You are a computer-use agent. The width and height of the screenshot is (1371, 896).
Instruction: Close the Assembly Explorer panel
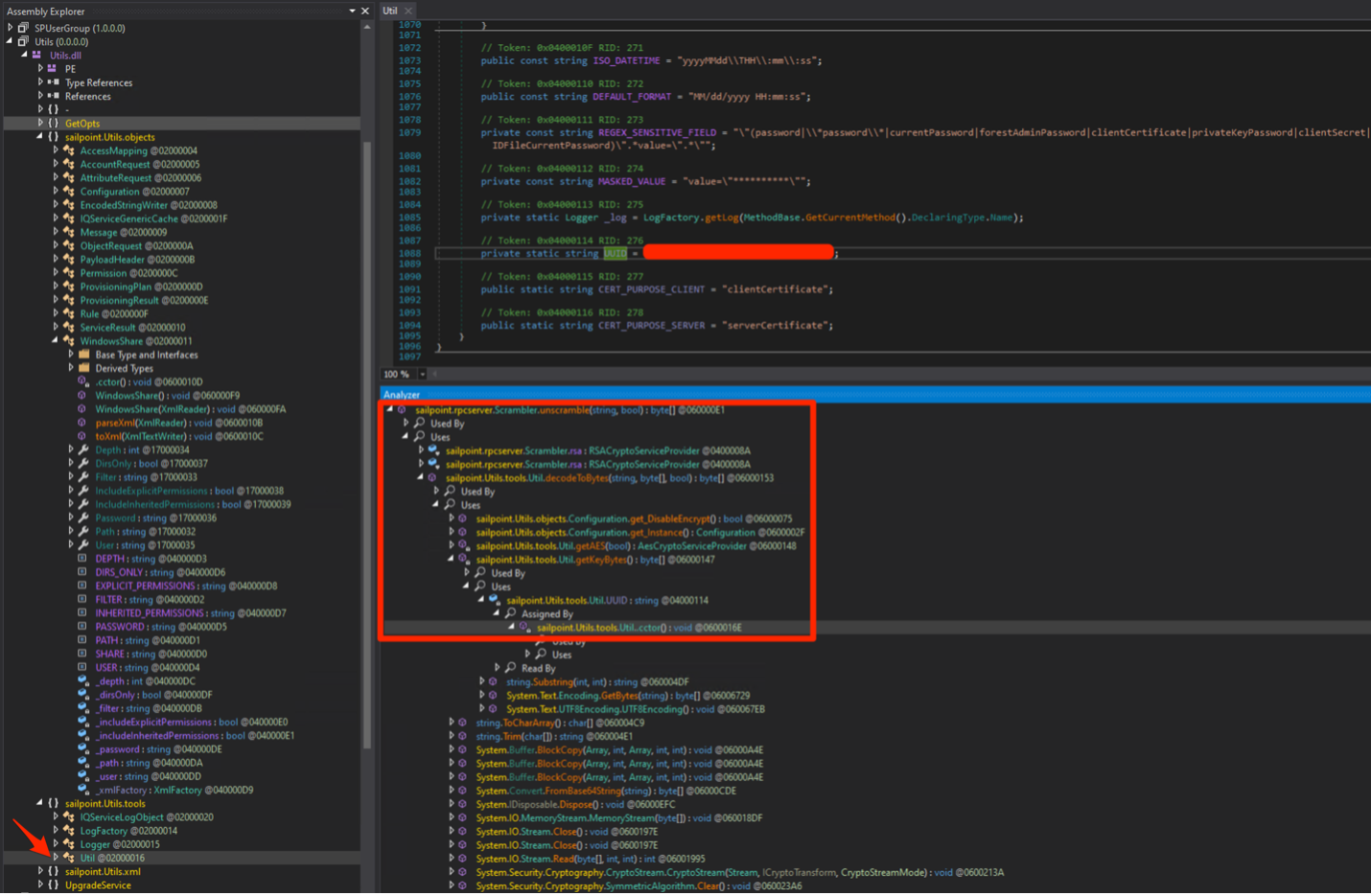click(366, 11)
